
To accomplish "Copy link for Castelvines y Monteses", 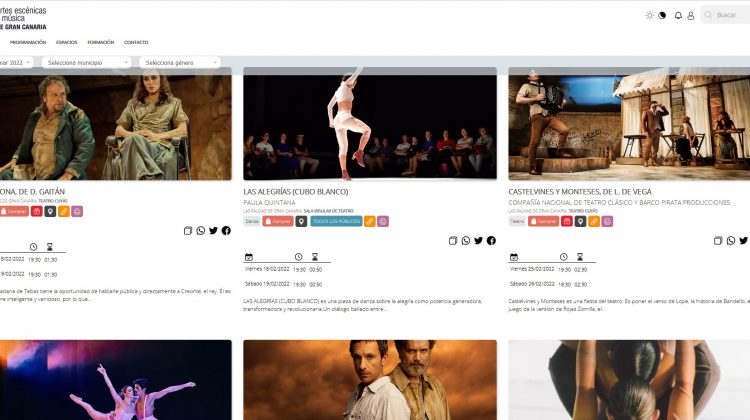I will [718, 241].
